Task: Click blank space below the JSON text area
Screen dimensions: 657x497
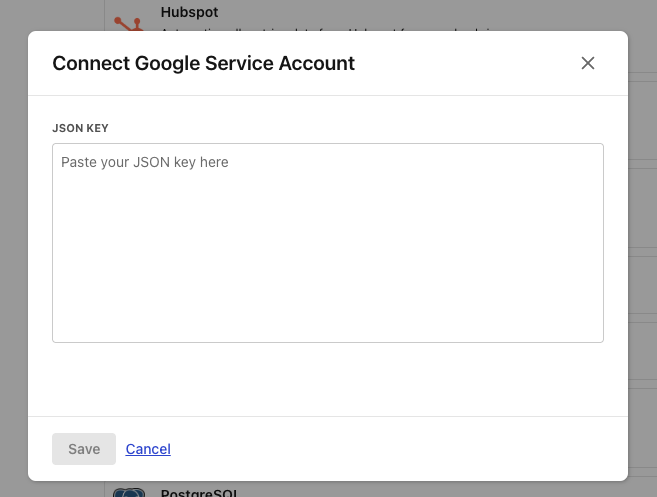Action: (328, 380)
